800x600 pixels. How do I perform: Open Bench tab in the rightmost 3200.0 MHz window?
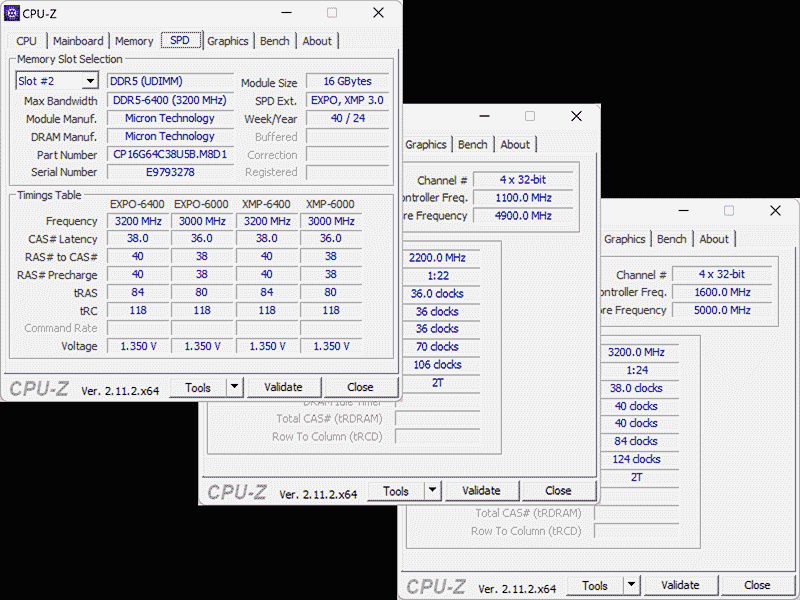click(672, 239)
